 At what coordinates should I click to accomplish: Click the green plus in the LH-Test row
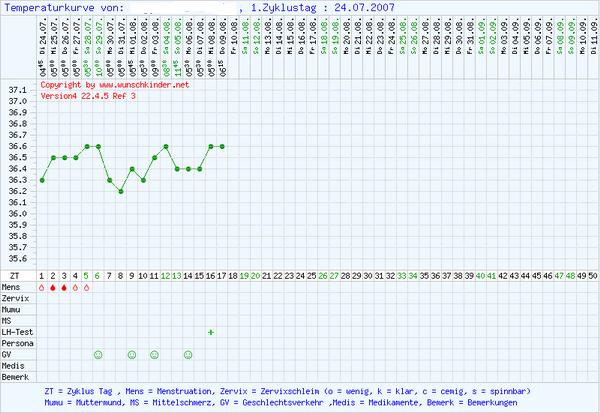point(211,332)
